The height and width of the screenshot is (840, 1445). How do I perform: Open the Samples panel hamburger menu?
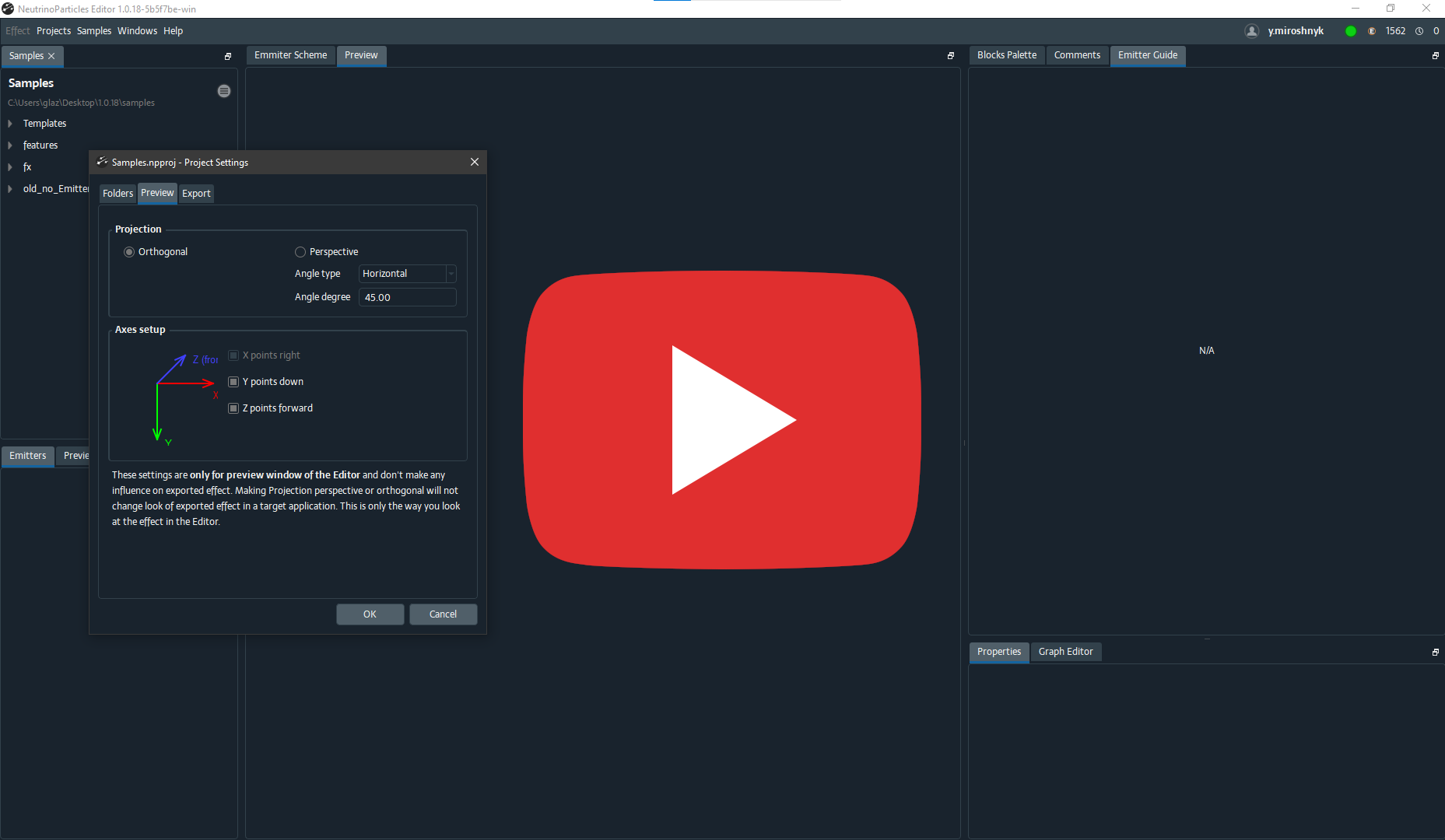coord(224,91)
